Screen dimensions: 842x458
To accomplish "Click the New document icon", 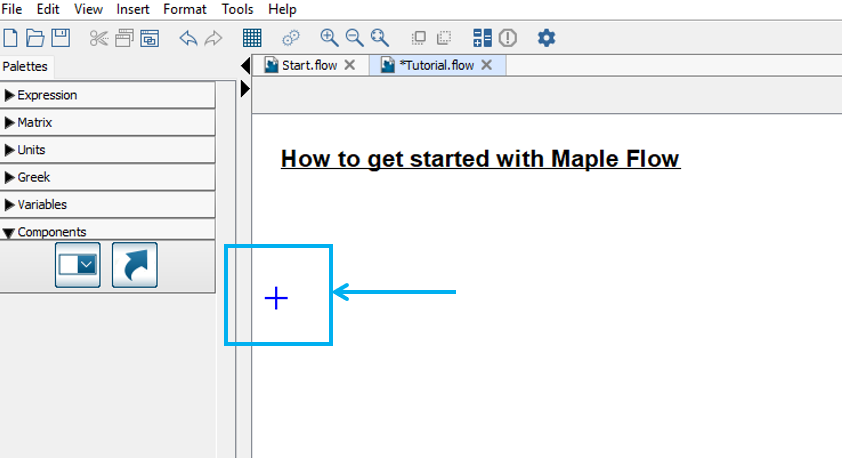I will [10, 38].
